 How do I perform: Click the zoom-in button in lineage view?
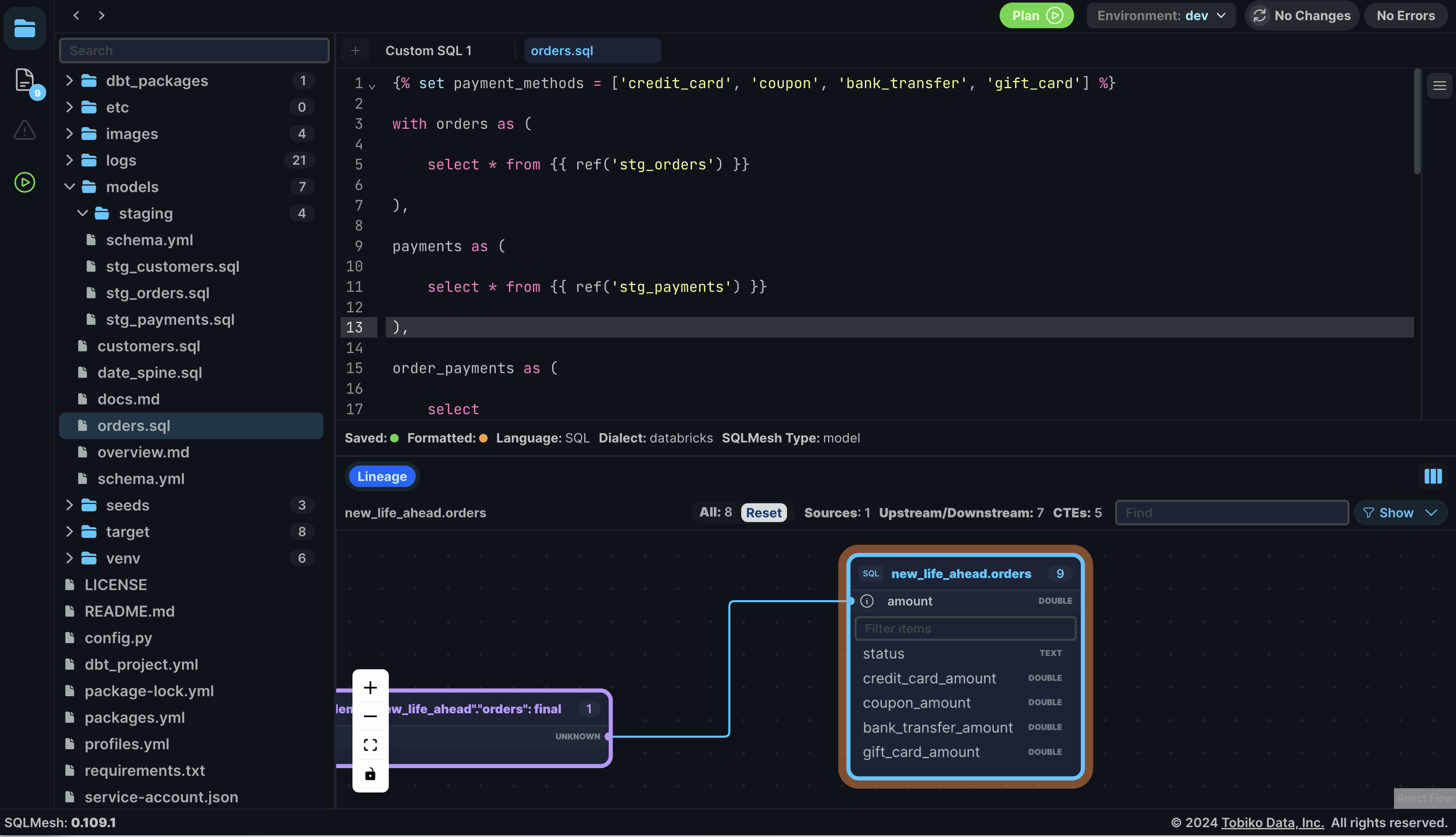(369, 687)
